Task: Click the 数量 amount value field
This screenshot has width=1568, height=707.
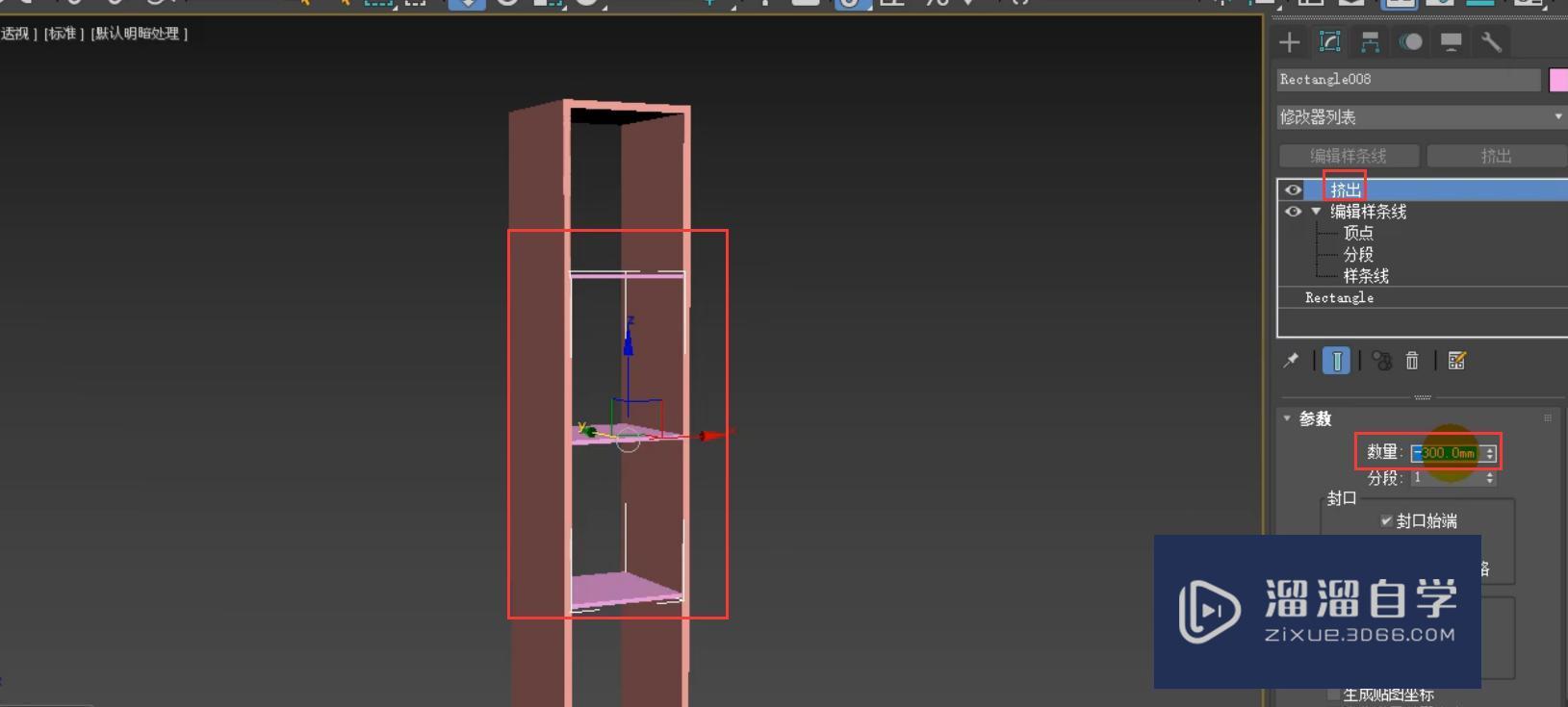Action: pyautogui.click(x=1447, y=452)
